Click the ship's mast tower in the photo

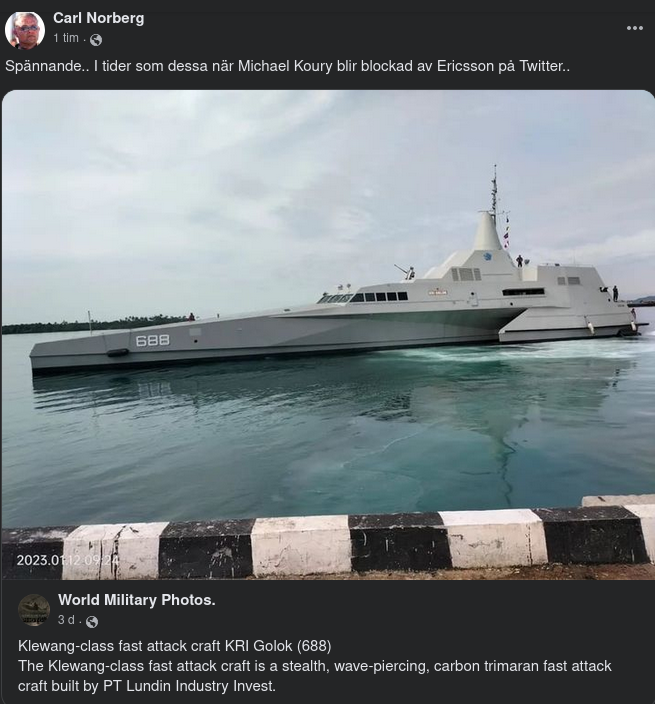tap(488, 224)
